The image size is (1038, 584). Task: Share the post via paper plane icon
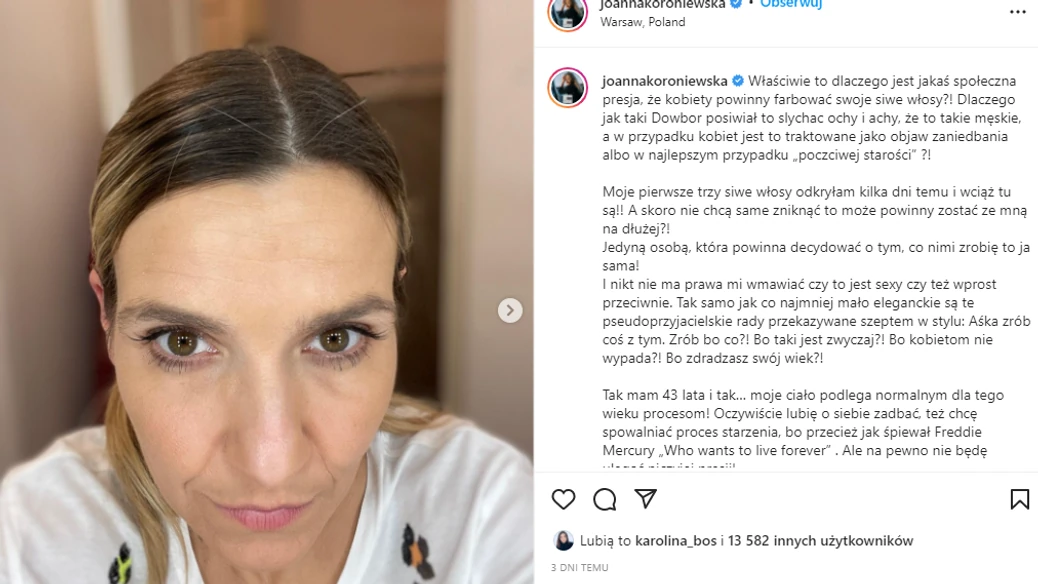[645, 499]
